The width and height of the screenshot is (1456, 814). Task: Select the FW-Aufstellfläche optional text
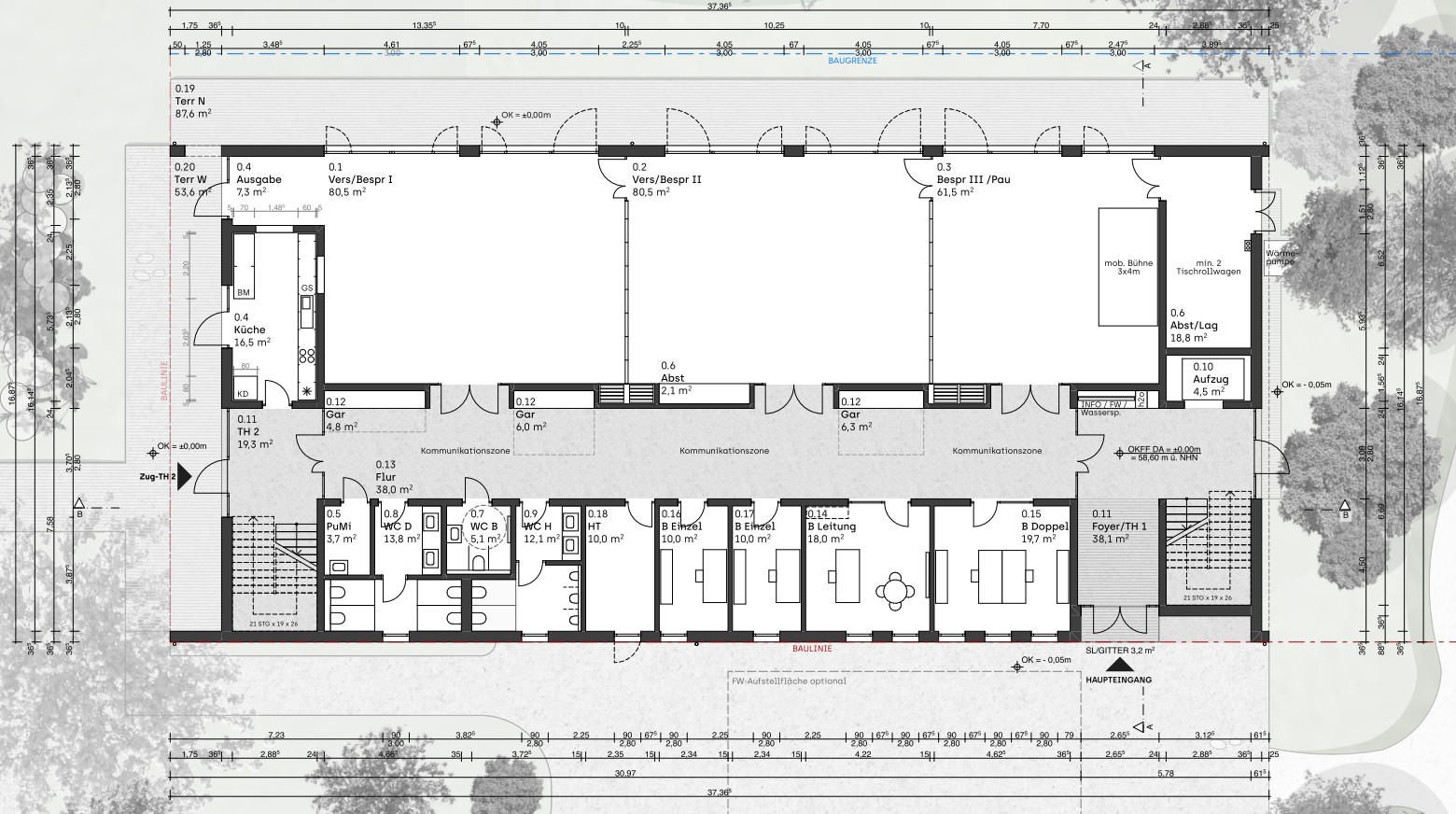tap(789, 681)
